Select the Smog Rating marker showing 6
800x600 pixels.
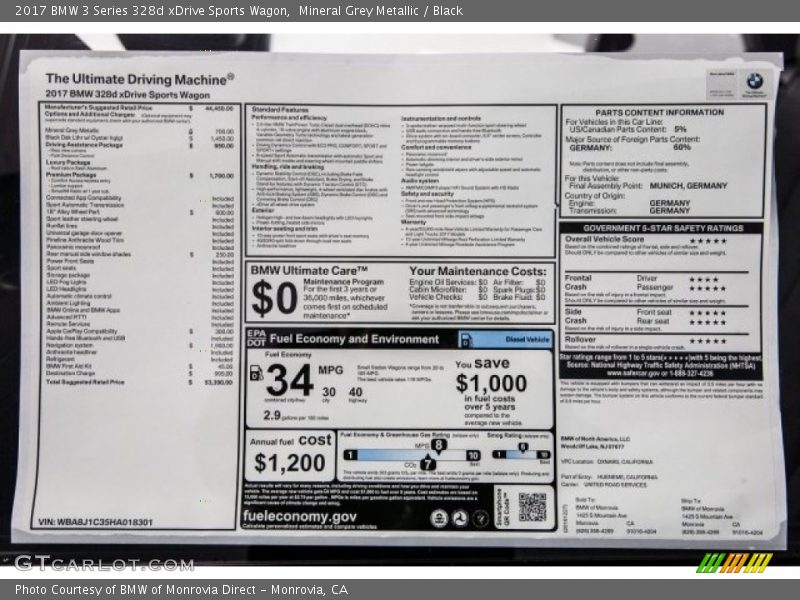click(523, 447)
